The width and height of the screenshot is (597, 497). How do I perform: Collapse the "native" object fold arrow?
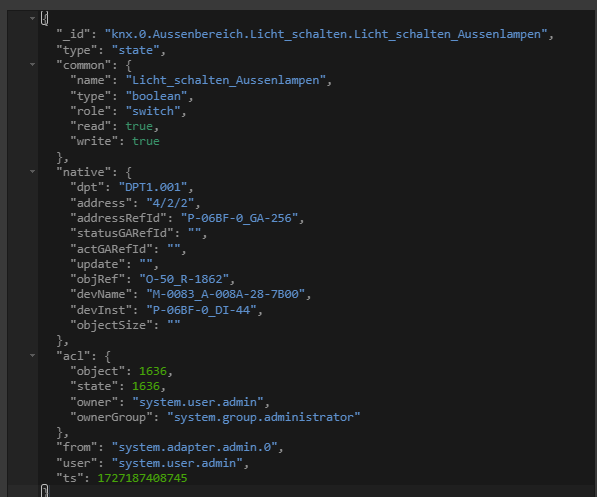click(32, 172)
